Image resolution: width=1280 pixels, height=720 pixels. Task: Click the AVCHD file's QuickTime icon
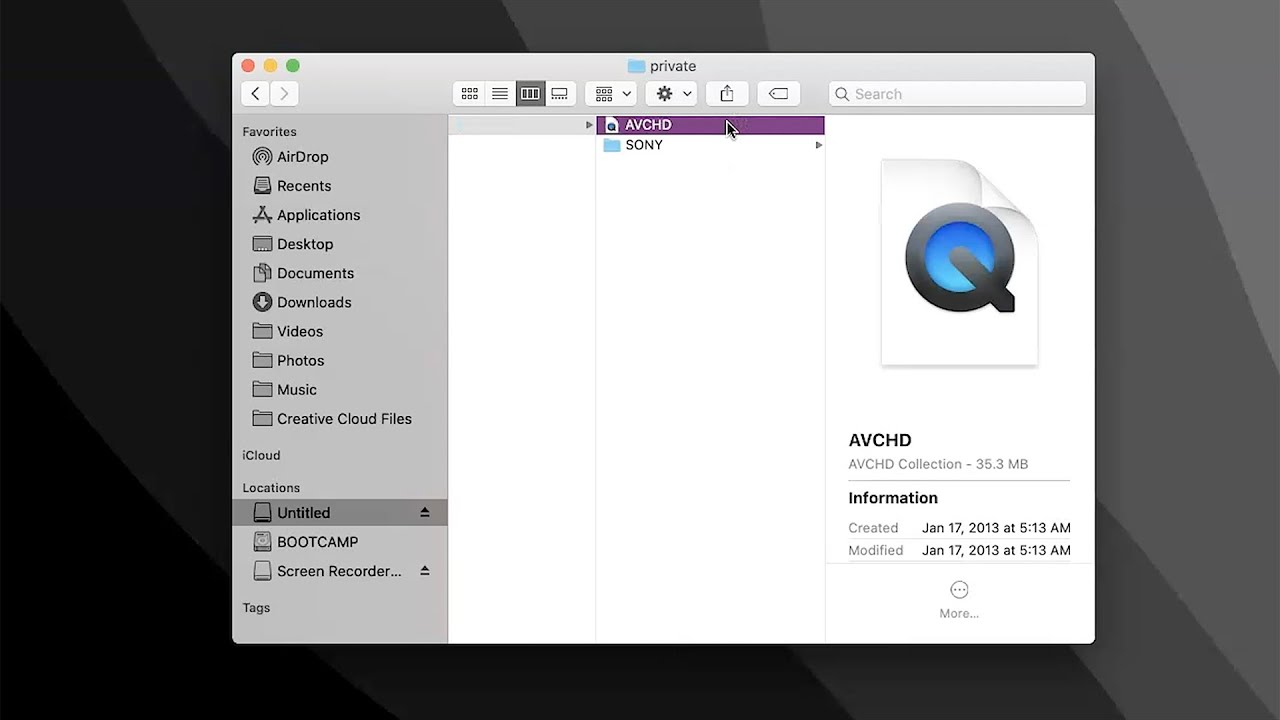click(x=612, y=125)
